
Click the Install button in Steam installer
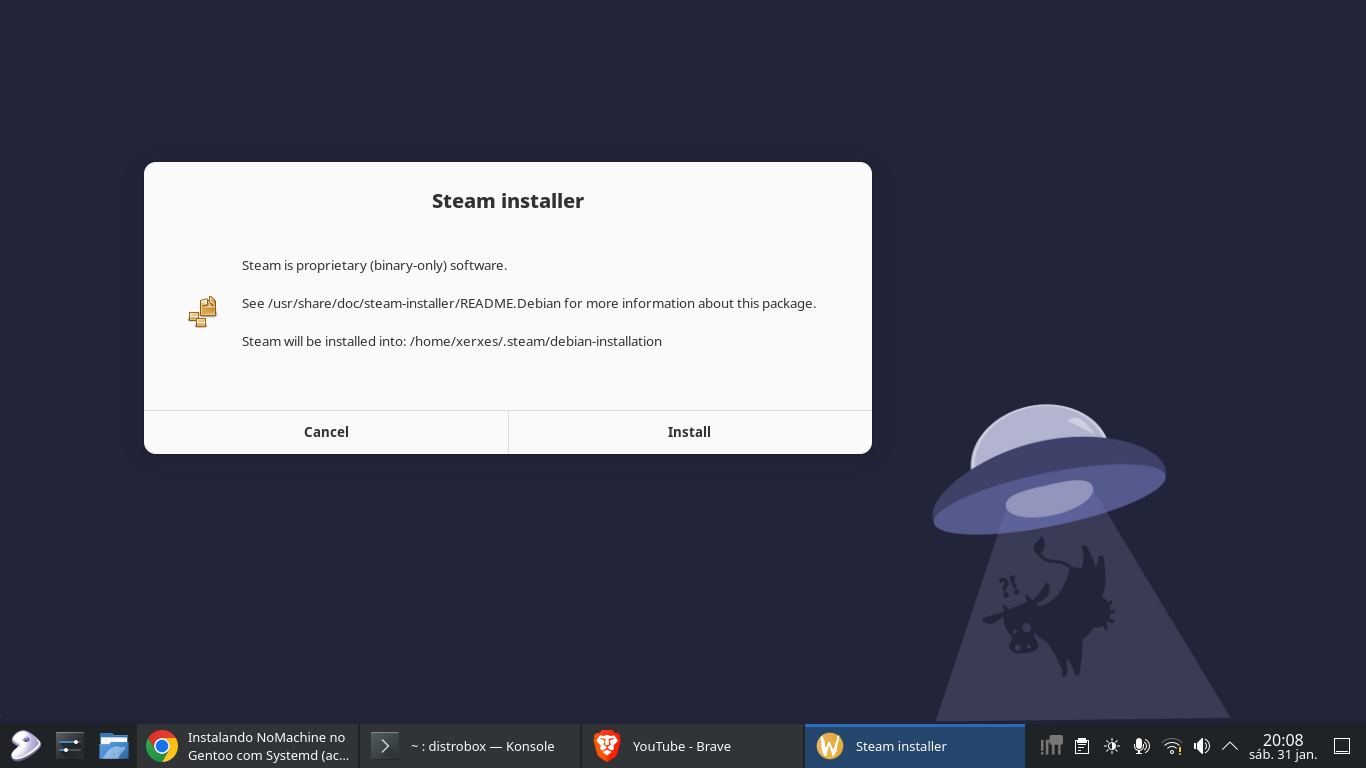[689, 432]
